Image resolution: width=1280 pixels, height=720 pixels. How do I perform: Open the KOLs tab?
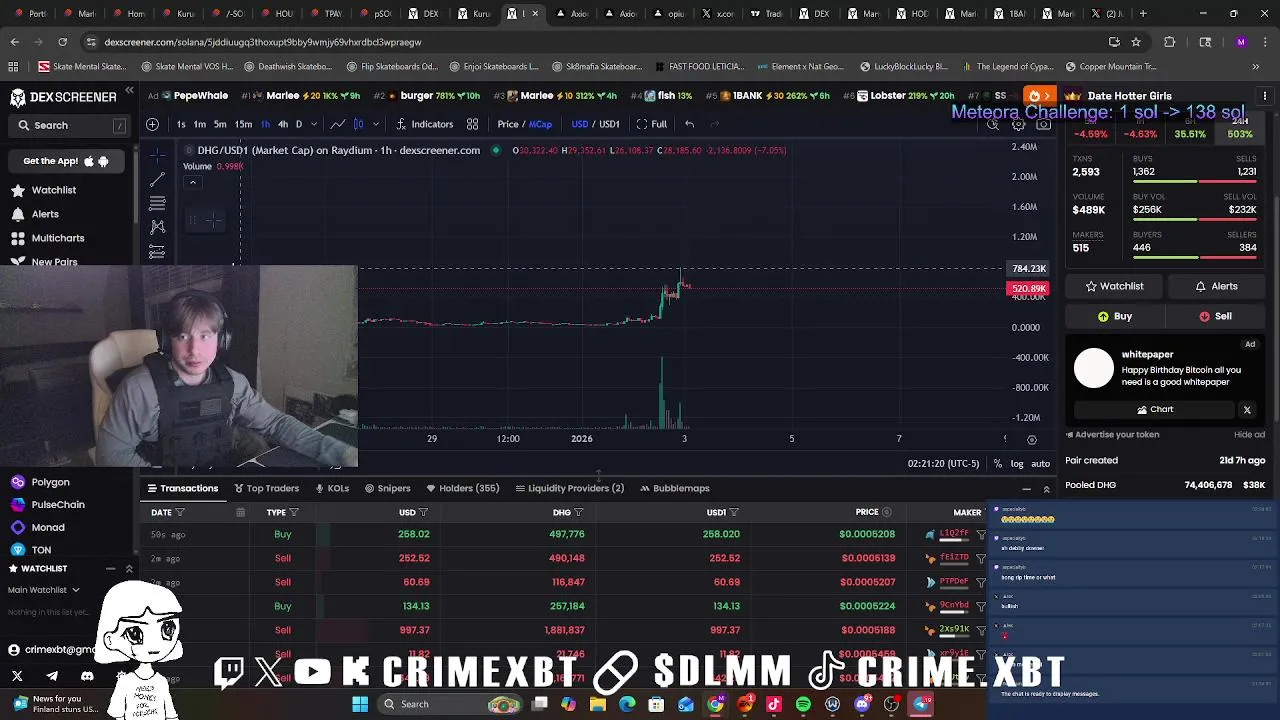tap(332, 488)
